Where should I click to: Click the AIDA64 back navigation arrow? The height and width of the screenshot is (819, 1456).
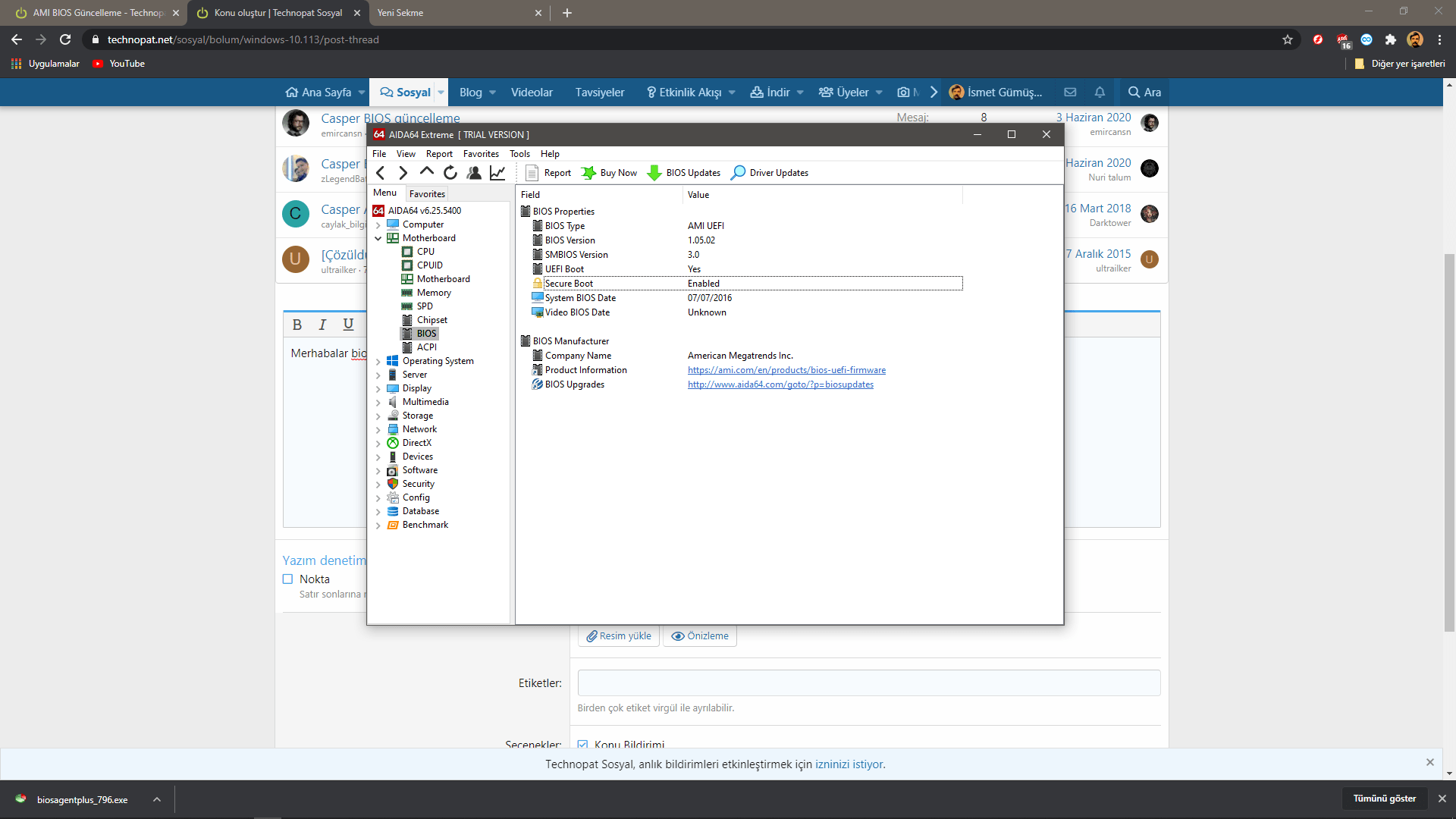coord(381,173)
